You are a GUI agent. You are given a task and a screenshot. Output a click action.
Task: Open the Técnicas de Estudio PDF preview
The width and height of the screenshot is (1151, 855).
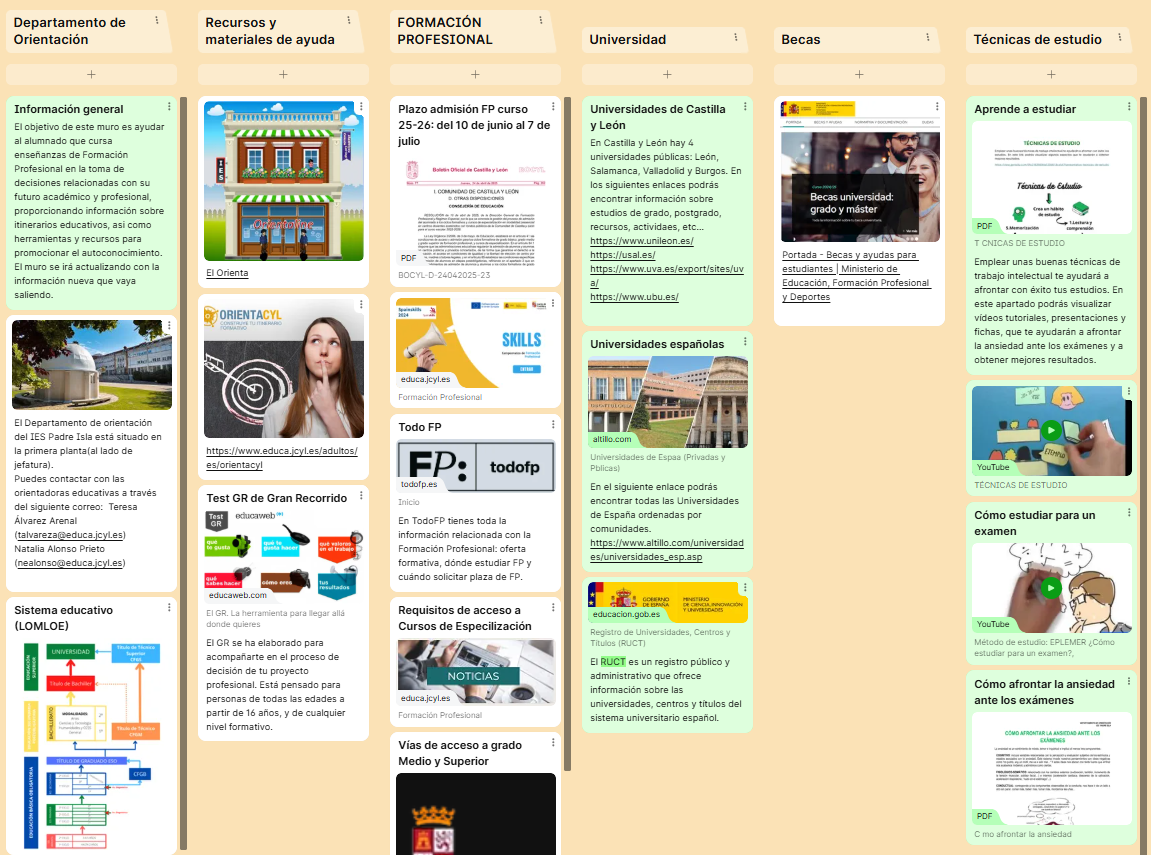pyautogui.click(x=1051, y=178)
